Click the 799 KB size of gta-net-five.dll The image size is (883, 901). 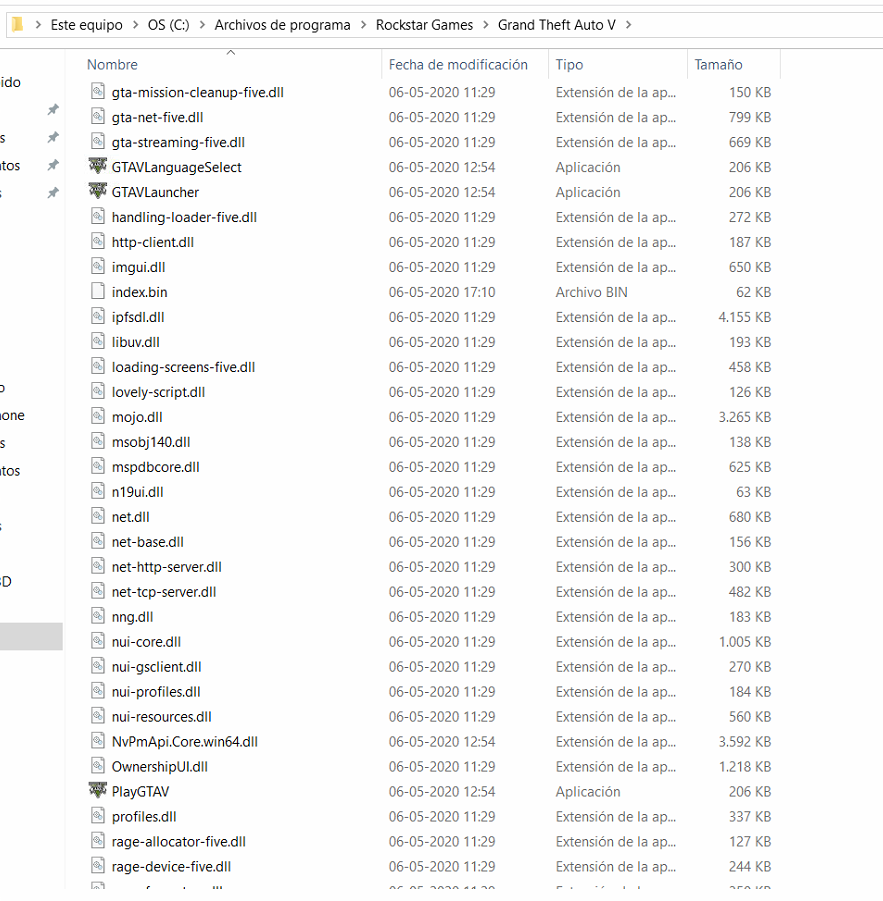750,117
